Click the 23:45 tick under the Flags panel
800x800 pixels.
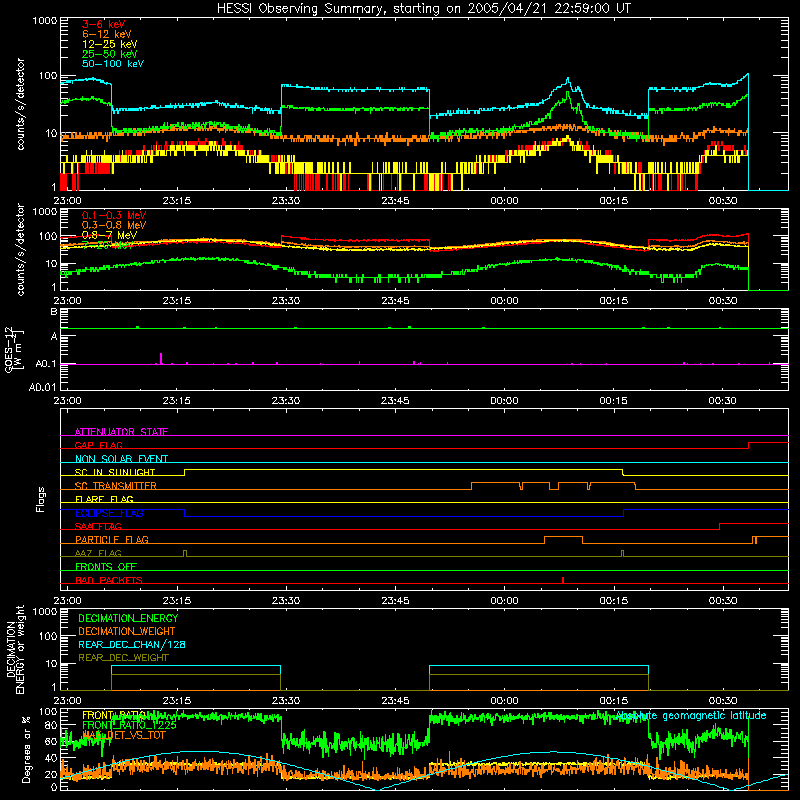(395, 601)
